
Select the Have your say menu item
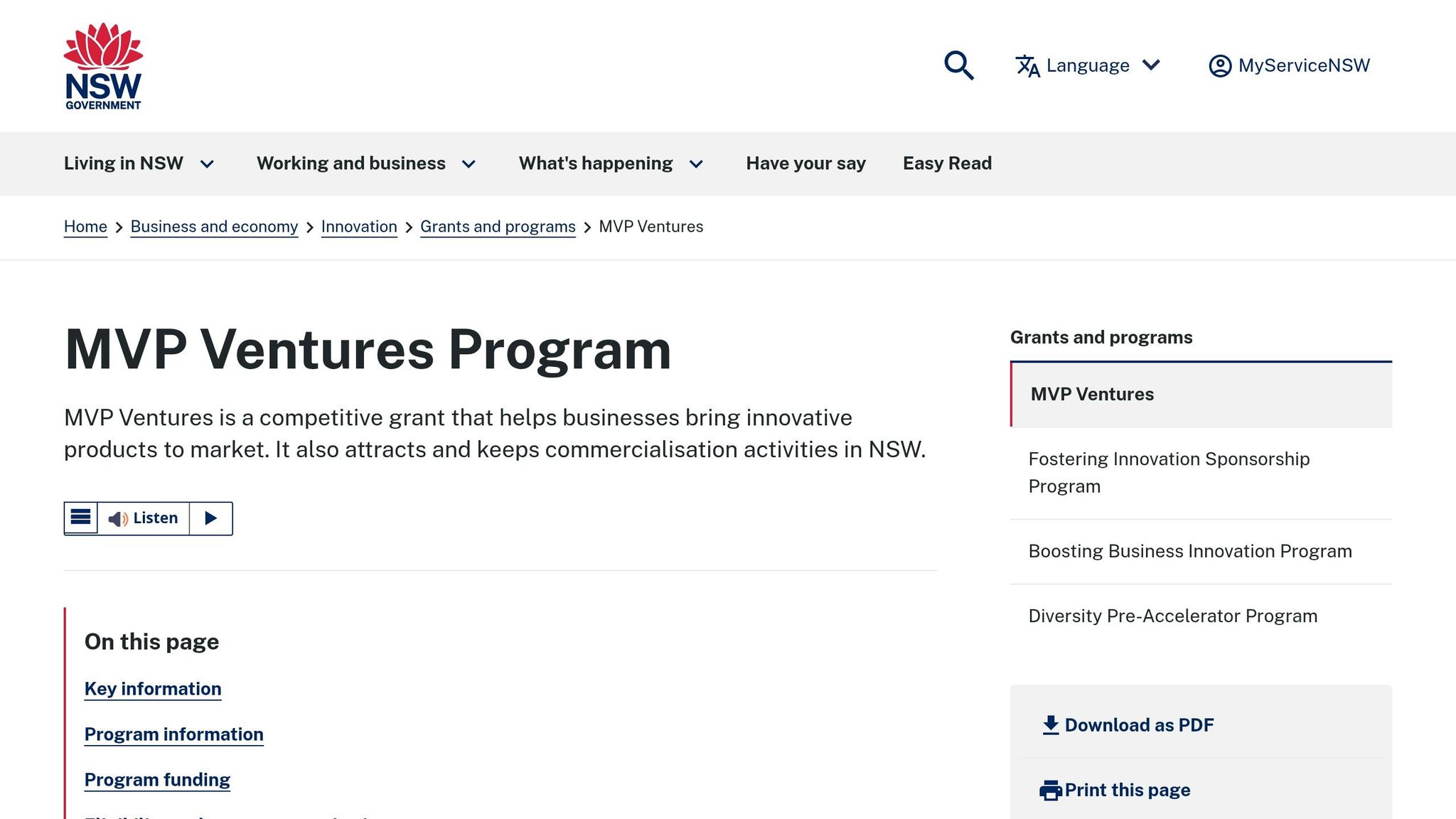[x=805, y=163]
